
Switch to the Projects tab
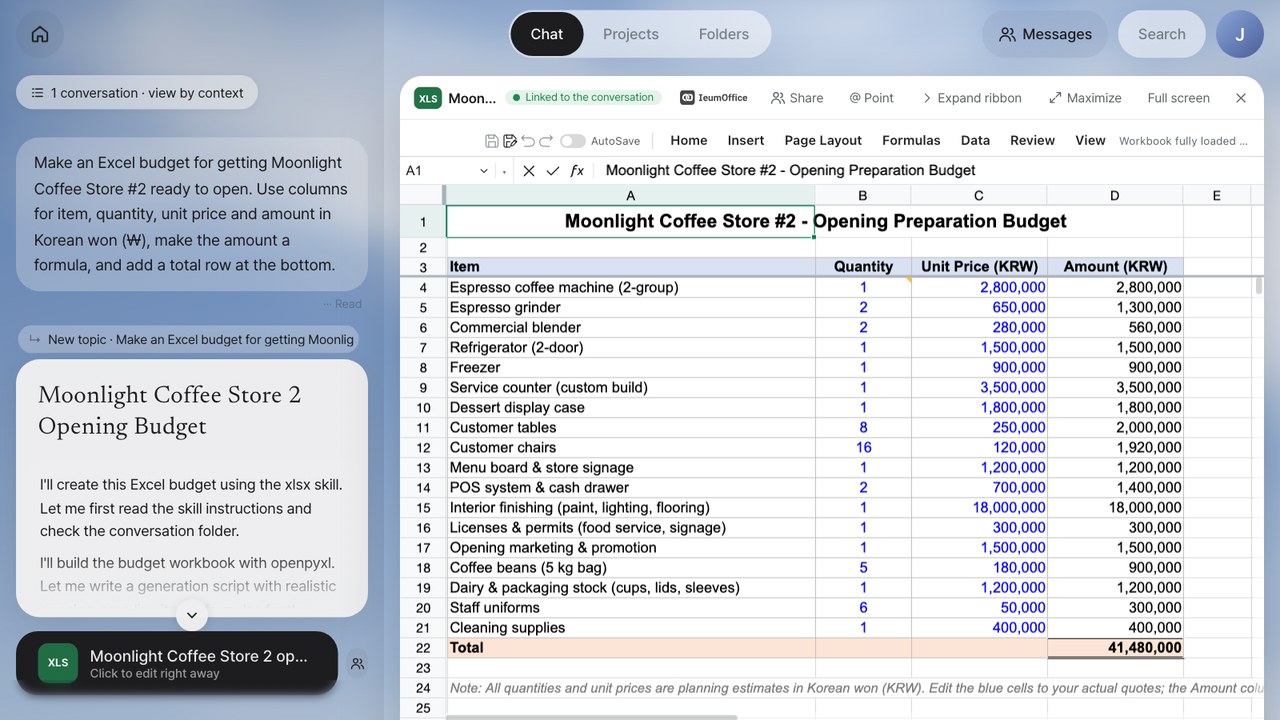[631, 34]
